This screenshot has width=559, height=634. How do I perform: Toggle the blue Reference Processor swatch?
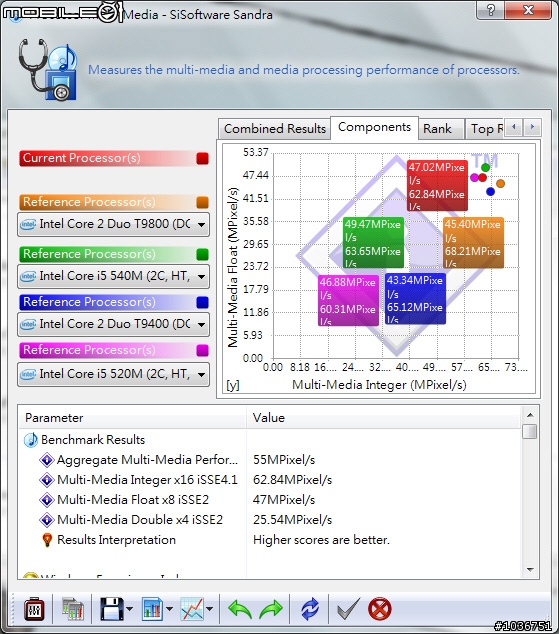point(203,302)
